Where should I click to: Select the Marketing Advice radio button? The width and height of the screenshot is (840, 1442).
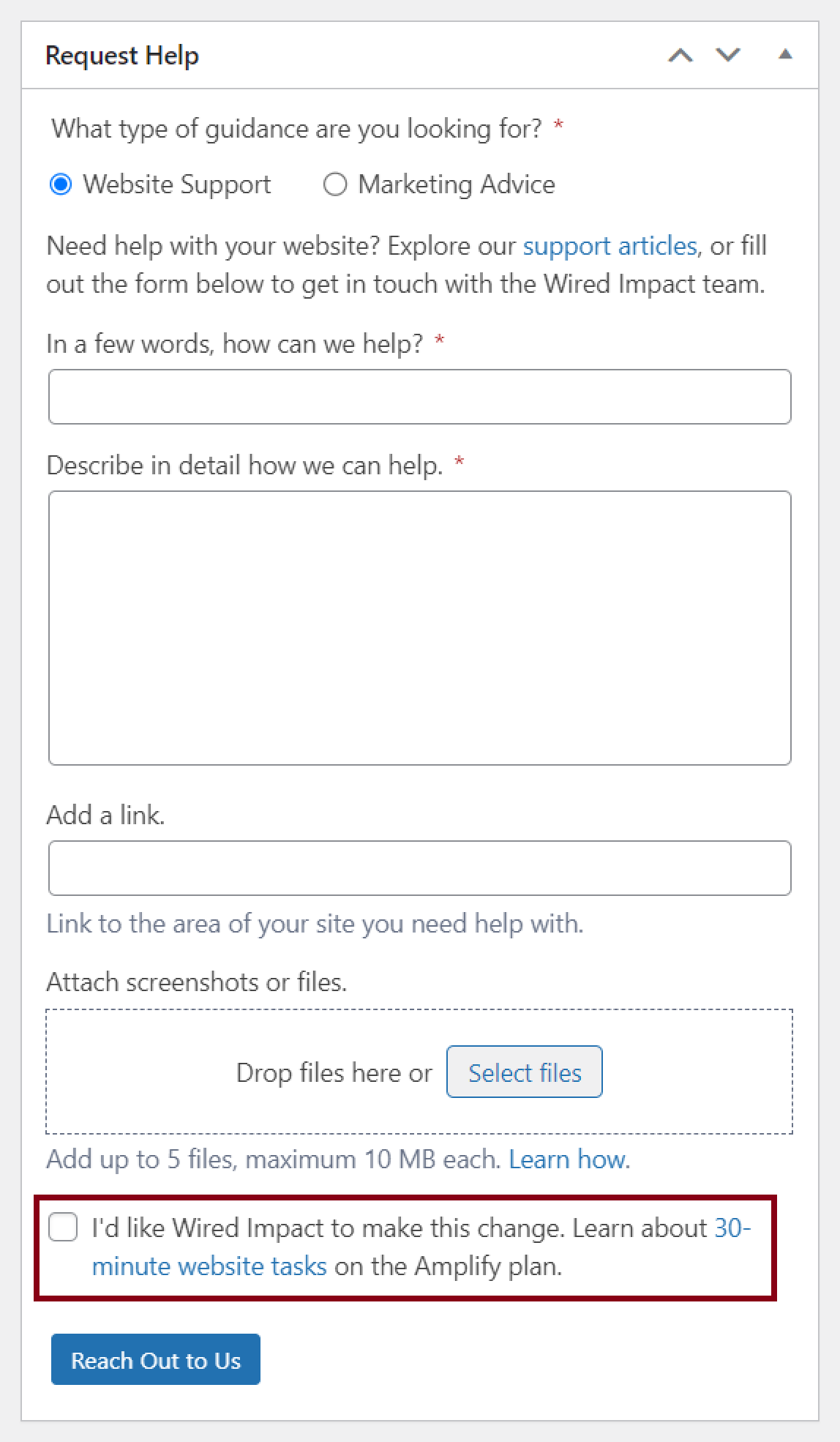pyautogui.click(x=336, y=184)
